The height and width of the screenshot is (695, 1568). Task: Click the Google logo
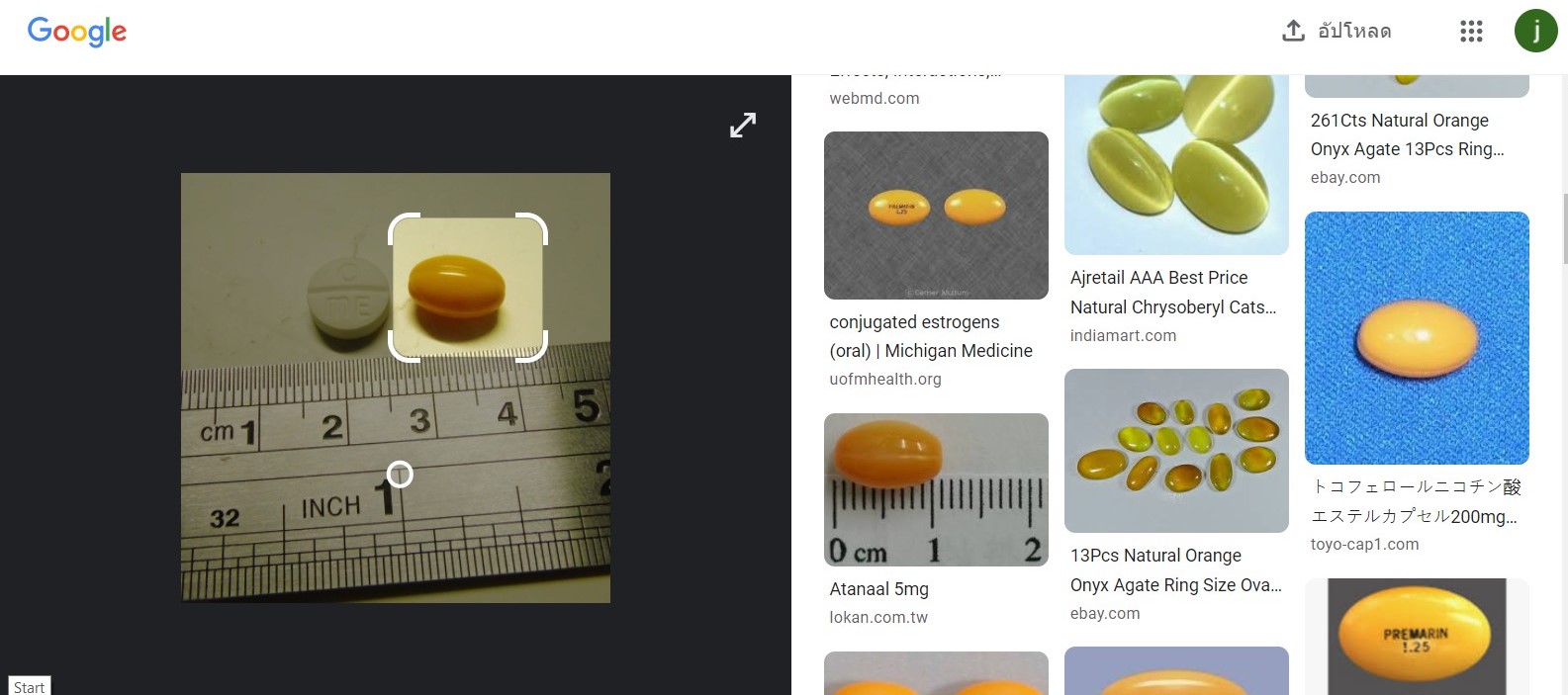pyautogui.click(x=77, y=32)
